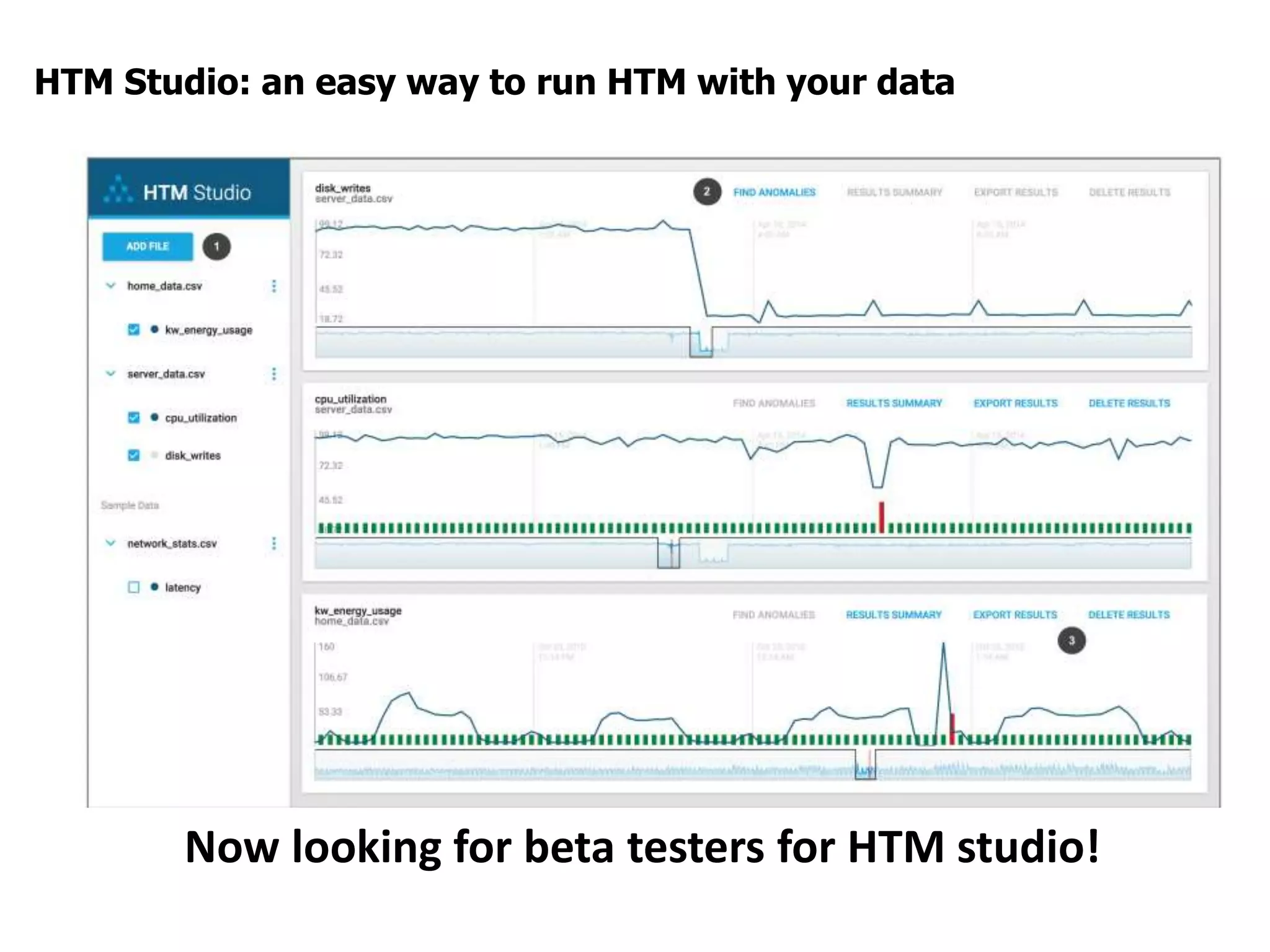1270x952 pixels.
Task: Open options menu for home_data.csv
Action: pyautogui.click(x=274, y=286)
